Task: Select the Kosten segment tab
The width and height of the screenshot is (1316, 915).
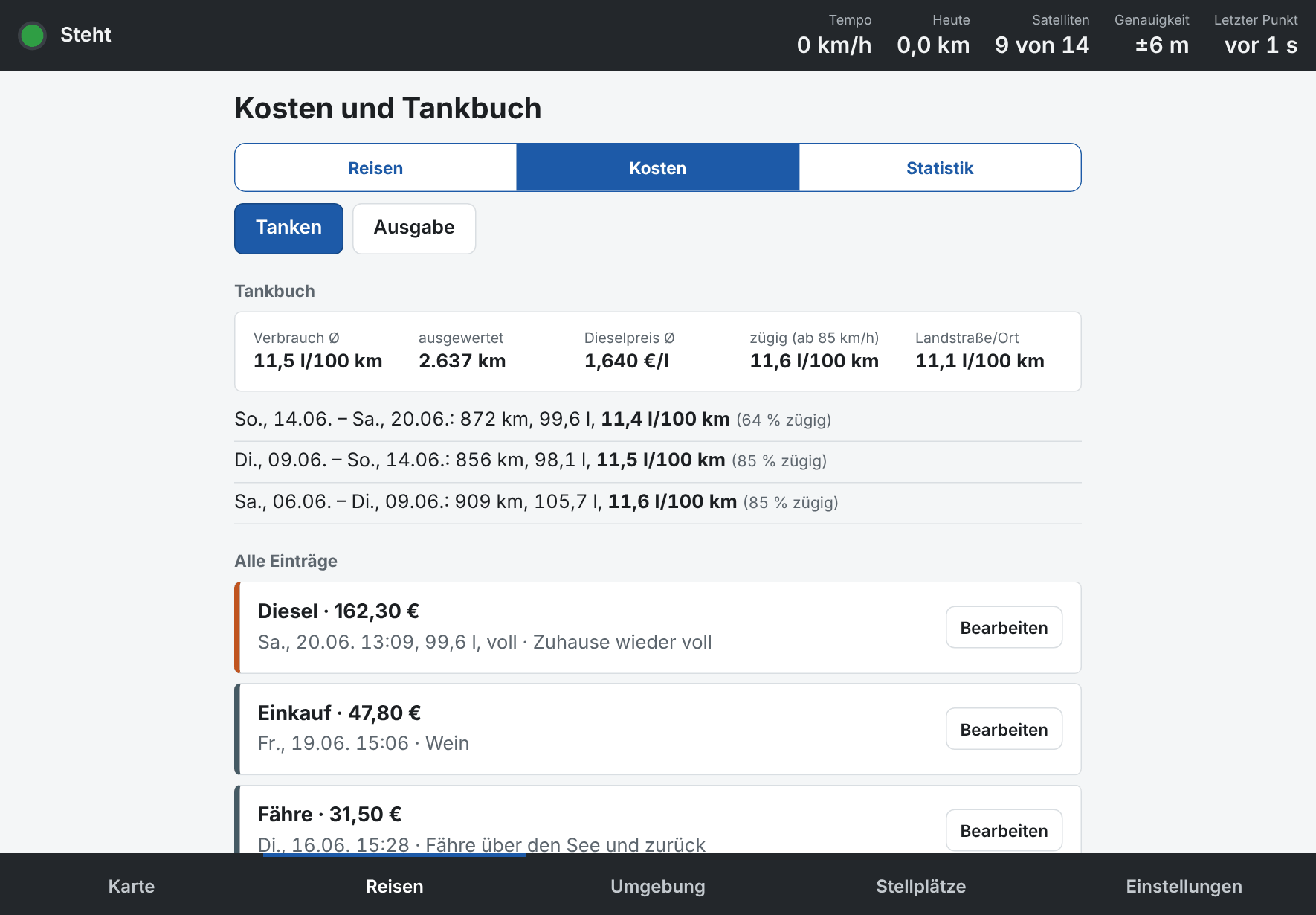Action: click(658, 168)
